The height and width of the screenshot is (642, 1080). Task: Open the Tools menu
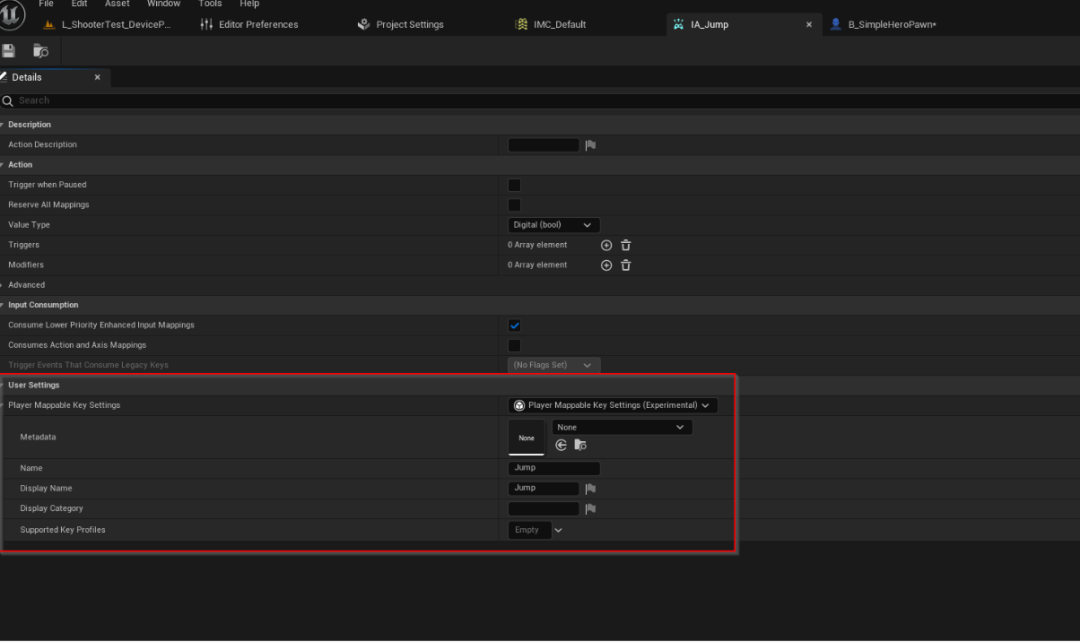[210, 4]
